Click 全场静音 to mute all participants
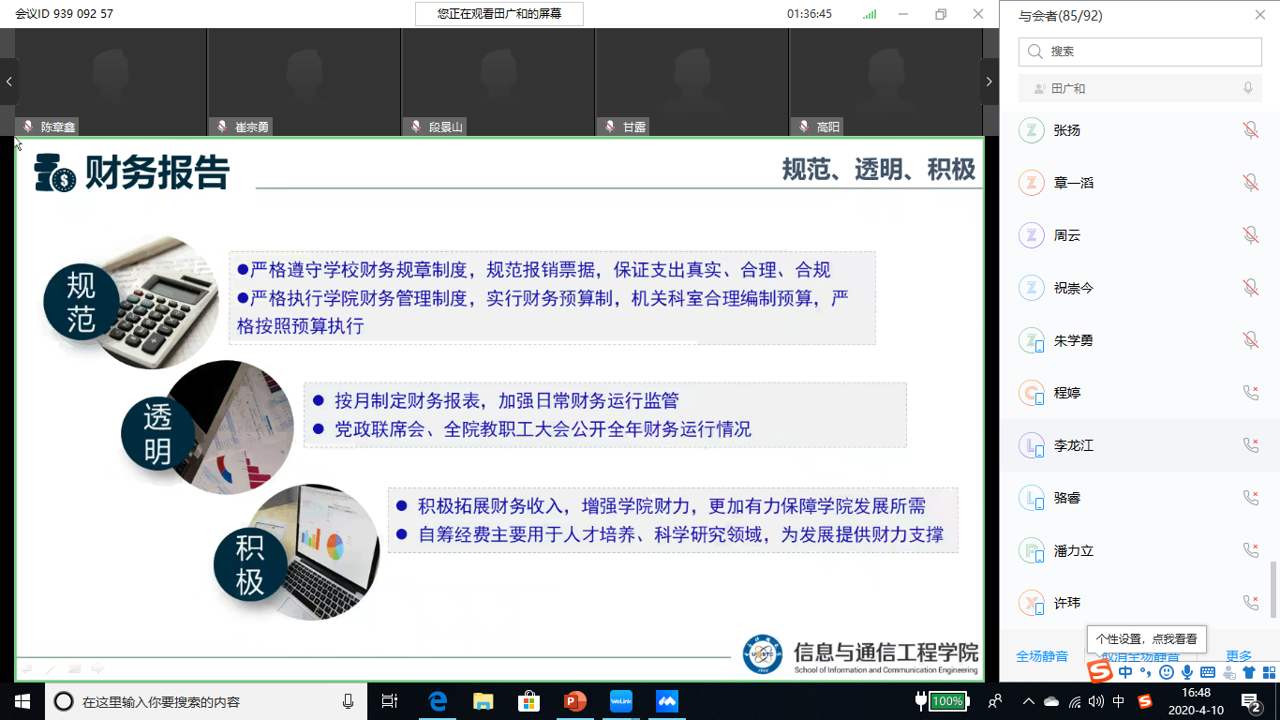The image size is (1280, 720). click(1042, 657)
